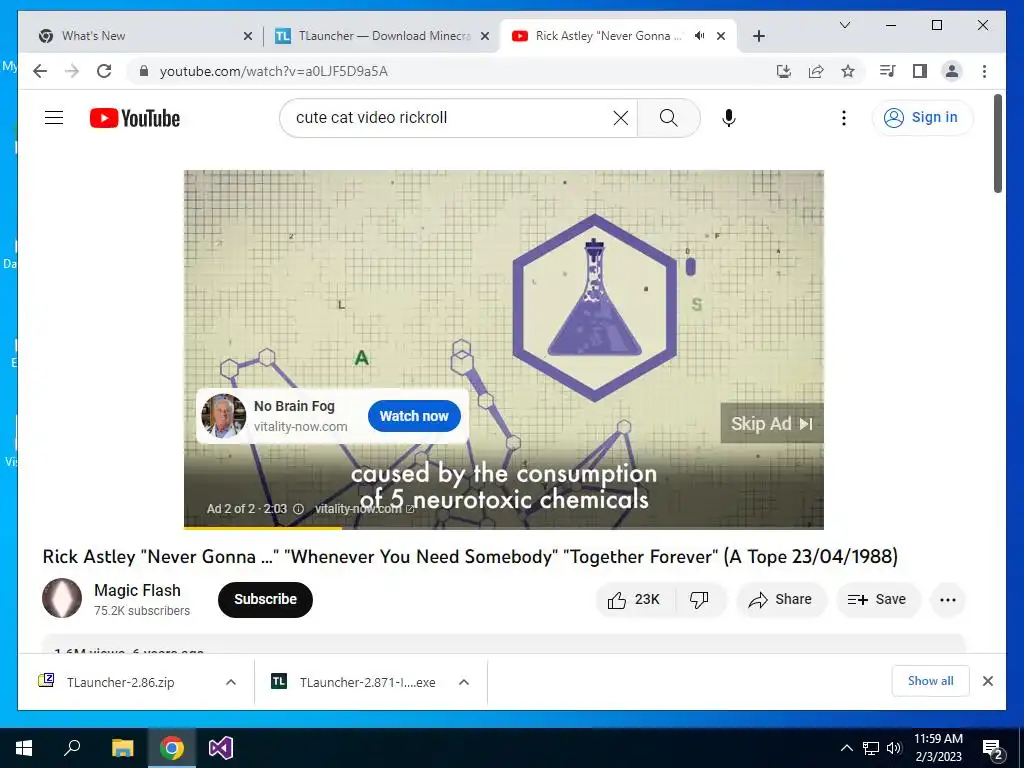Screen dimensions: 1024x768
Task: Click Show all downloads
Action: (930, 681)
